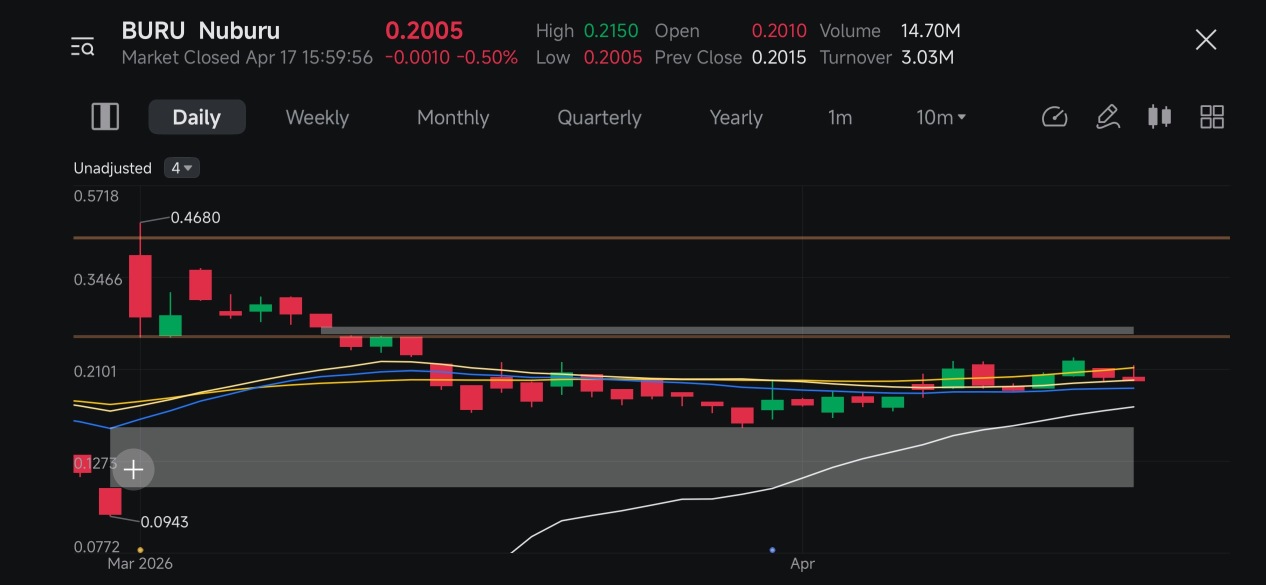Screen dimensions: 1266x585
Task: Open the Unadjusted price setting
Action: [112, 168]
